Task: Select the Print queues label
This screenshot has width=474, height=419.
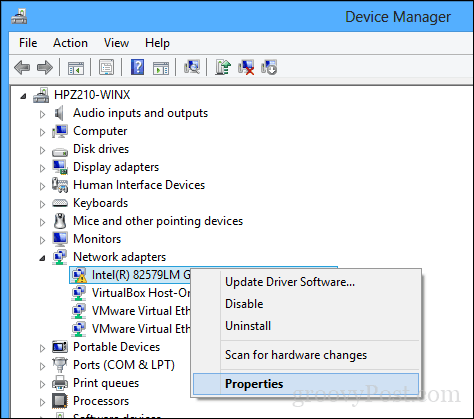Action: click(106, 383)
